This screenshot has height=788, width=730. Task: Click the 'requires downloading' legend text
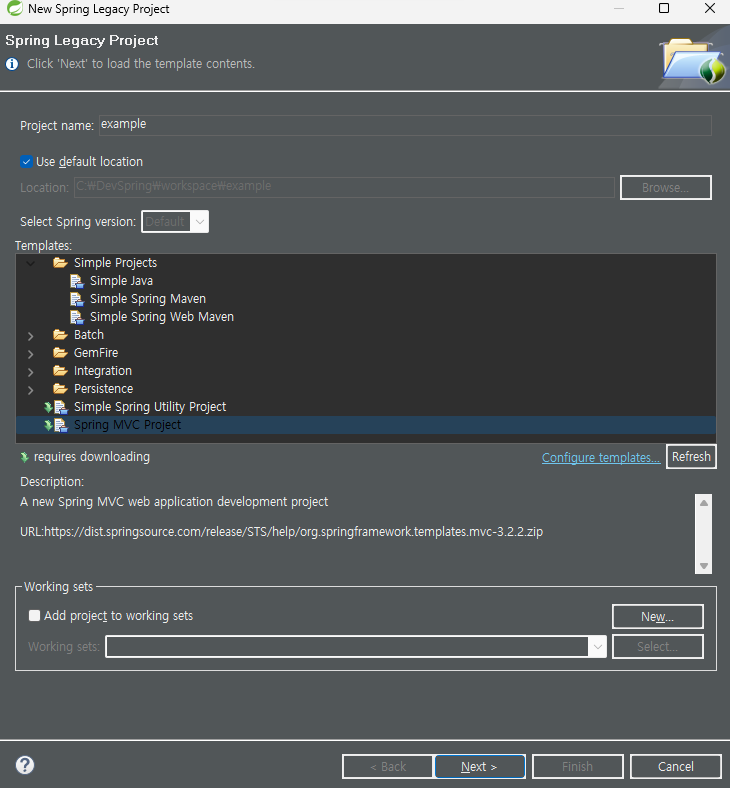click(91, 457)
